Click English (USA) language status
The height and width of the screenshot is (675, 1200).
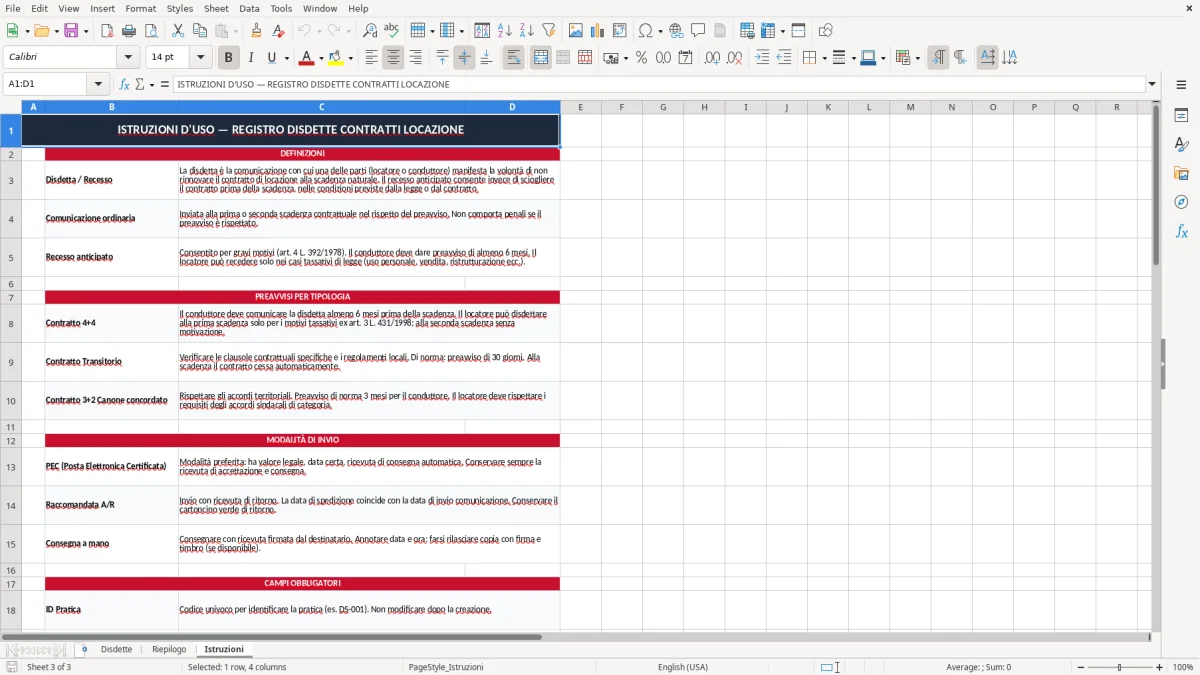click(x=683, y=667)
